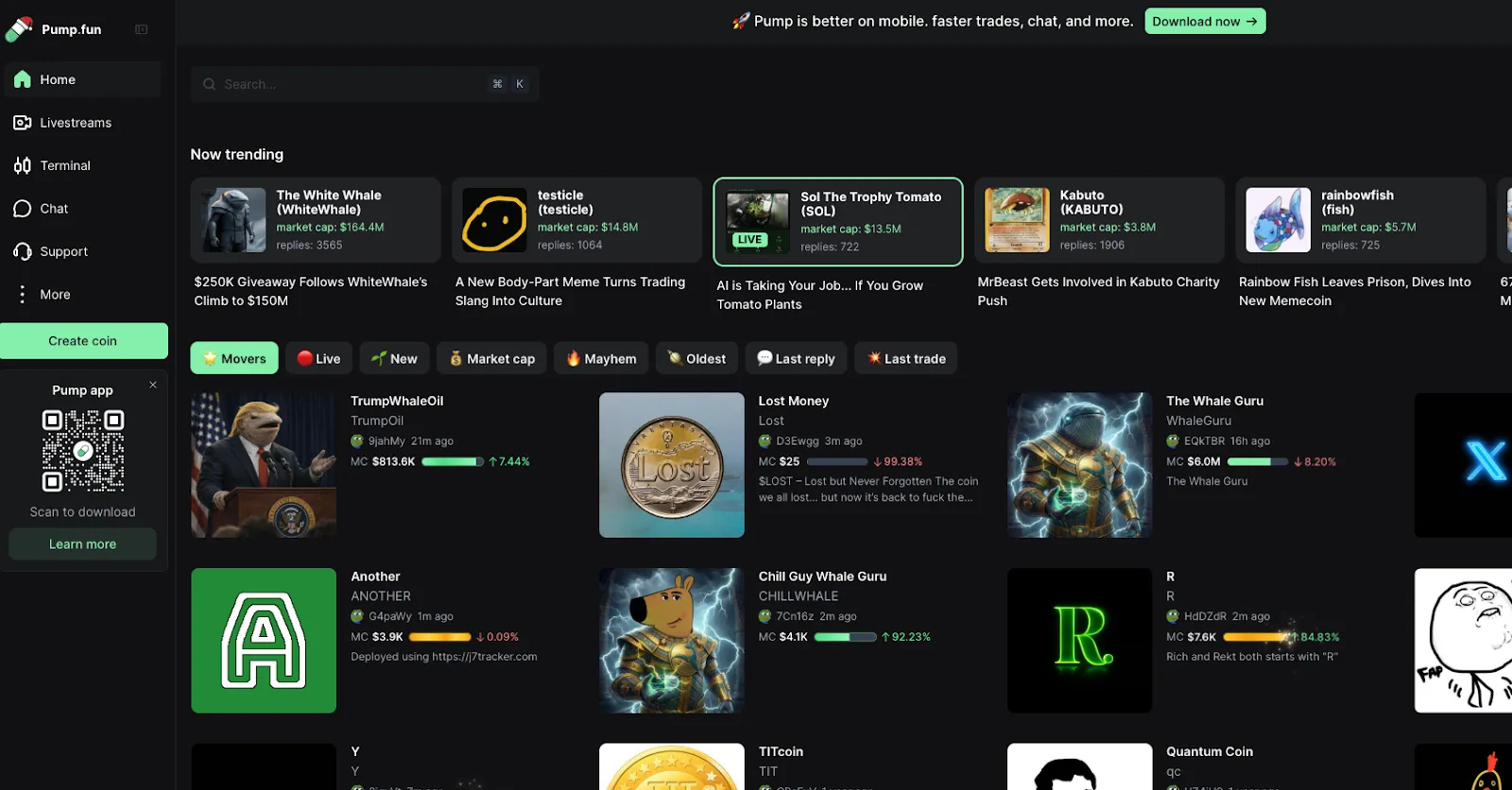Open the testicle coin smiley image
Screen dimensions: 1512x790
pos(494,220)
